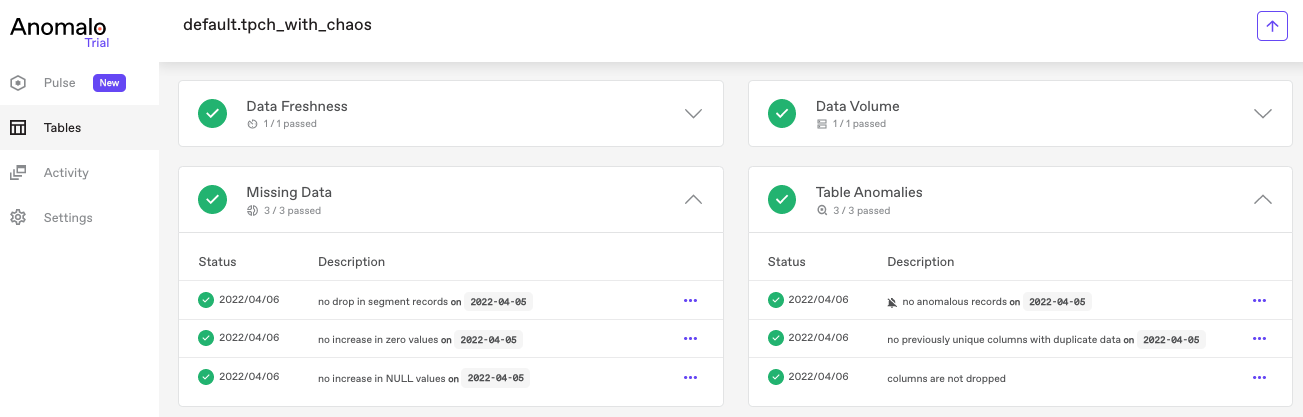Click 2022-04-05 date tag on NULL values

[494, 379]
